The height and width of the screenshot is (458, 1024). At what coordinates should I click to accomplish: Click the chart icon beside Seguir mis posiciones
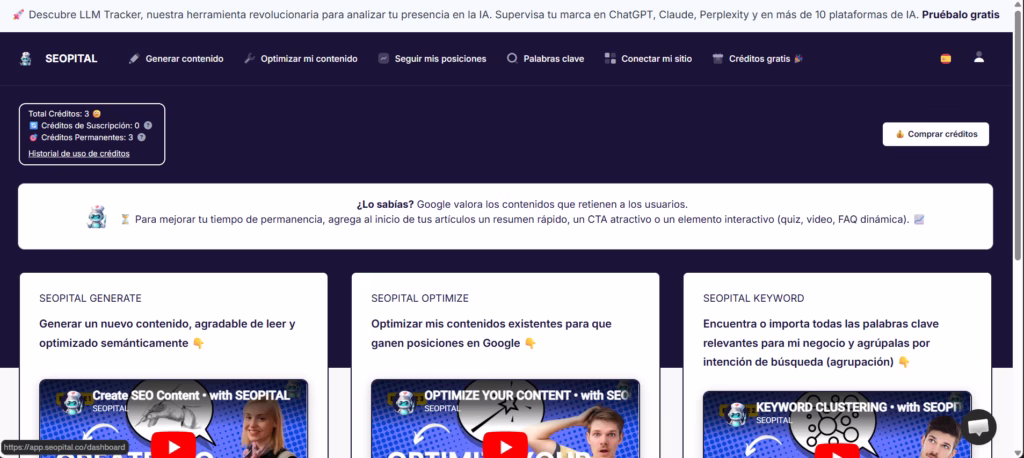pyautogui.click(x=383, y=59)
